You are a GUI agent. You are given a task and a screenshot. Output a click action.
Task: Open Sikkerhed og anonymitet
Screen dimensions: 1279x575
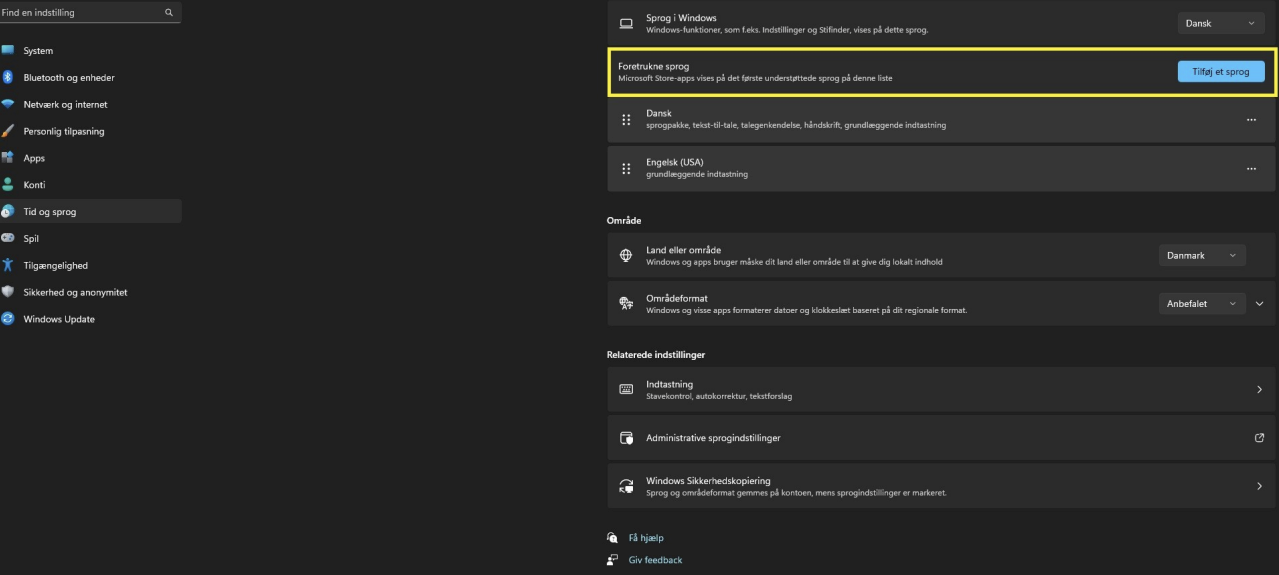tap(91, 292)
